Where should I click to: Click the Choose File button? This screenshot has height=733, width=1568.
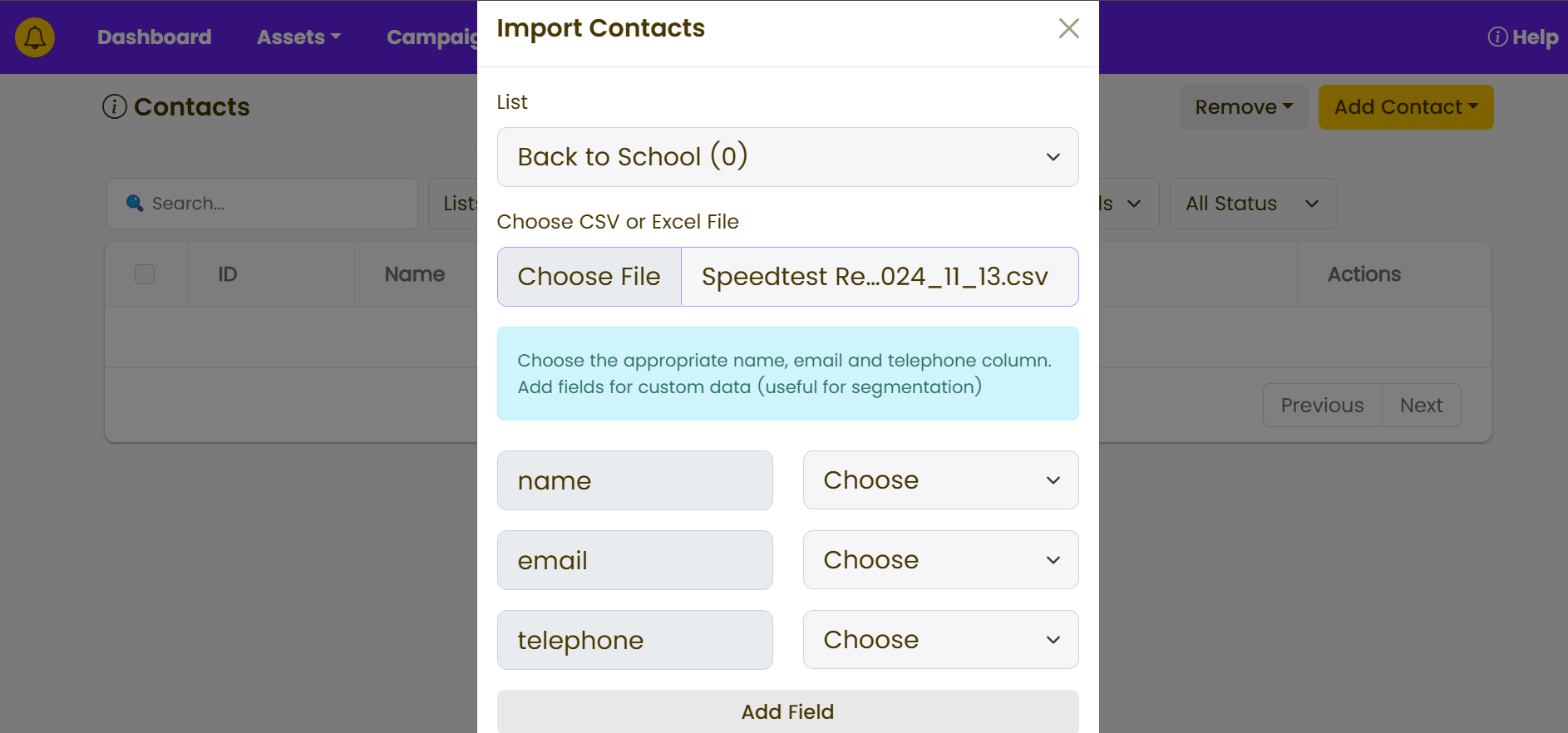point(589,277)
